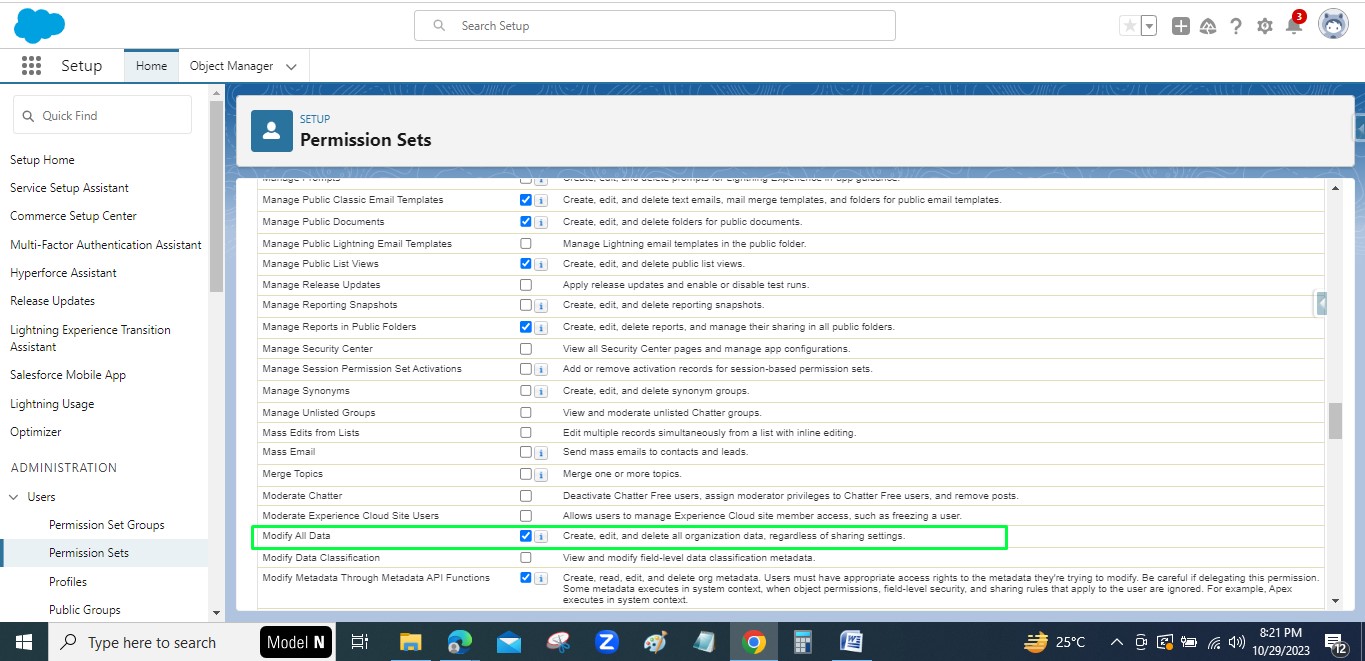Click the Salesforce cloud logo
1365x661 pixels.
pyautogui.click(x=39, y=25)
